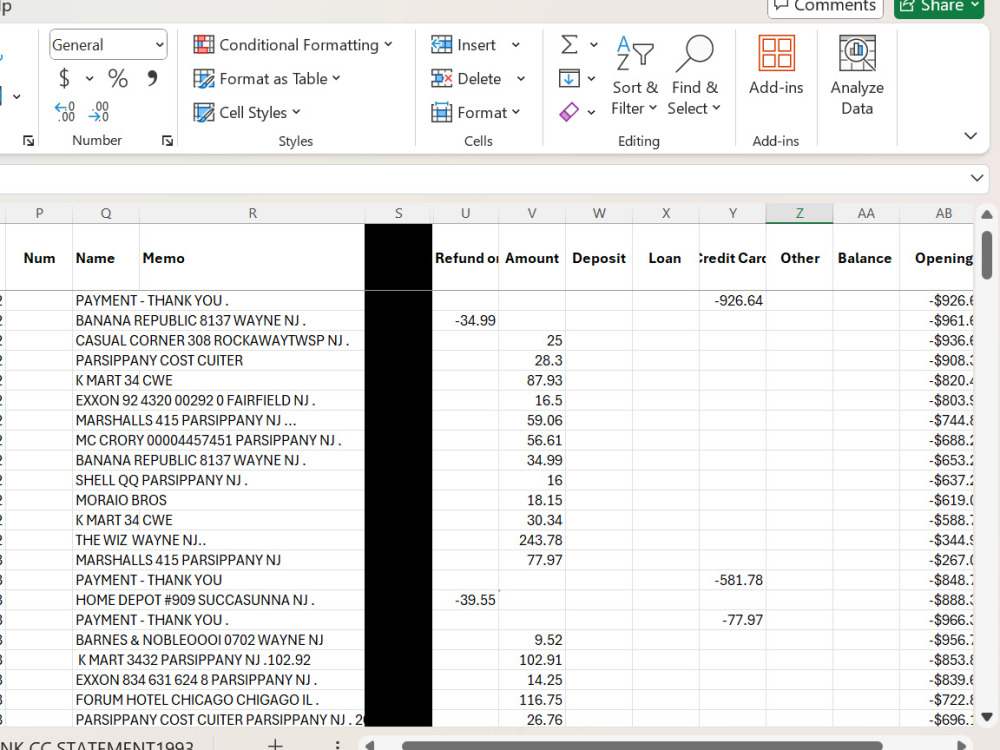Click the Memo header cell
The height and width of the screenshot is (750, 1000).
[x=253, y=258]
